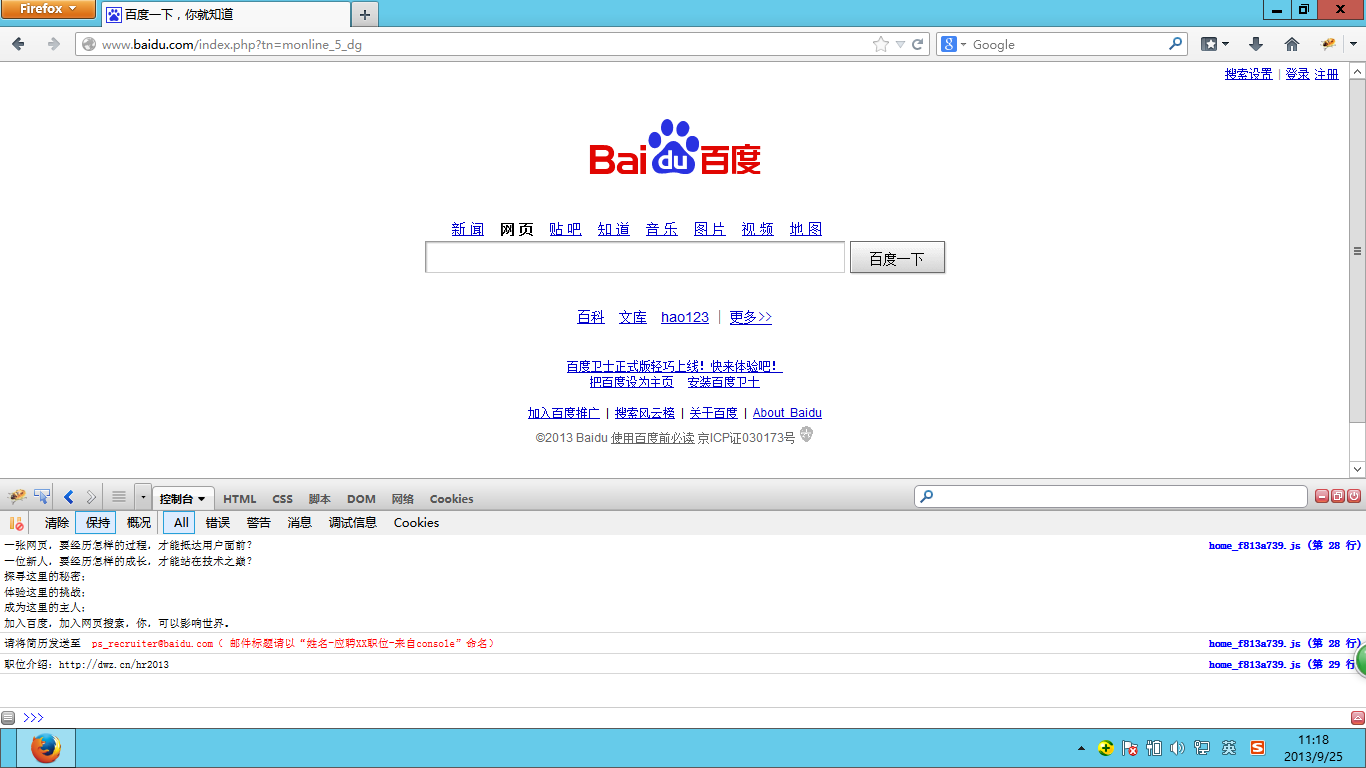
Task: Toggle the 保持 persist option
Action: [97, 523]
